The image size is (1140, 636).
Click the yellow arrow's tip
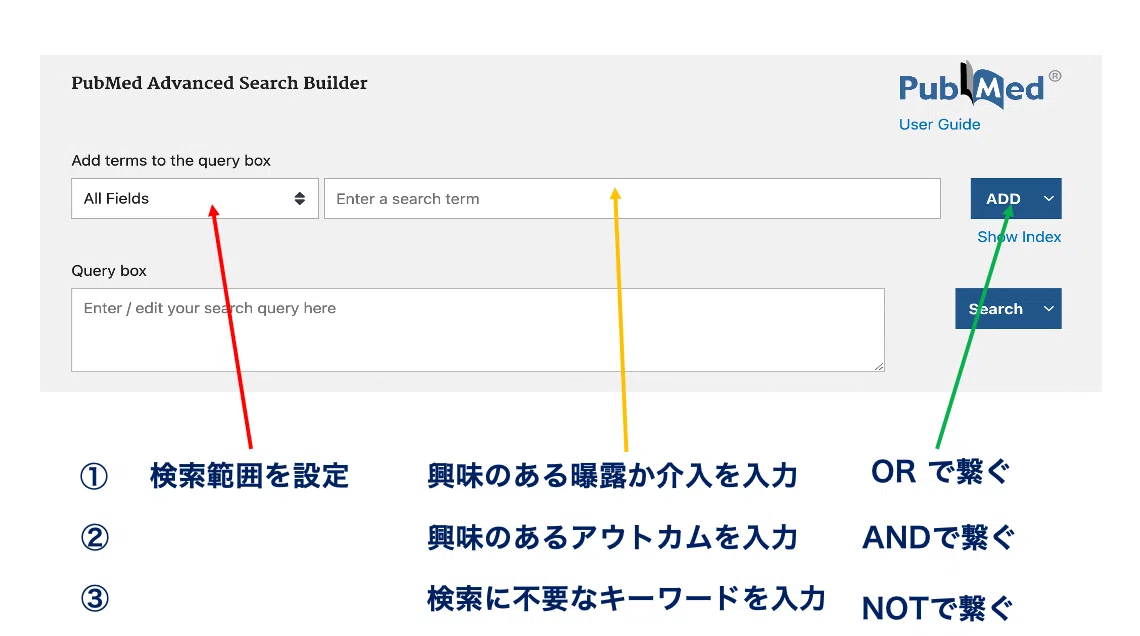[615, 192]
